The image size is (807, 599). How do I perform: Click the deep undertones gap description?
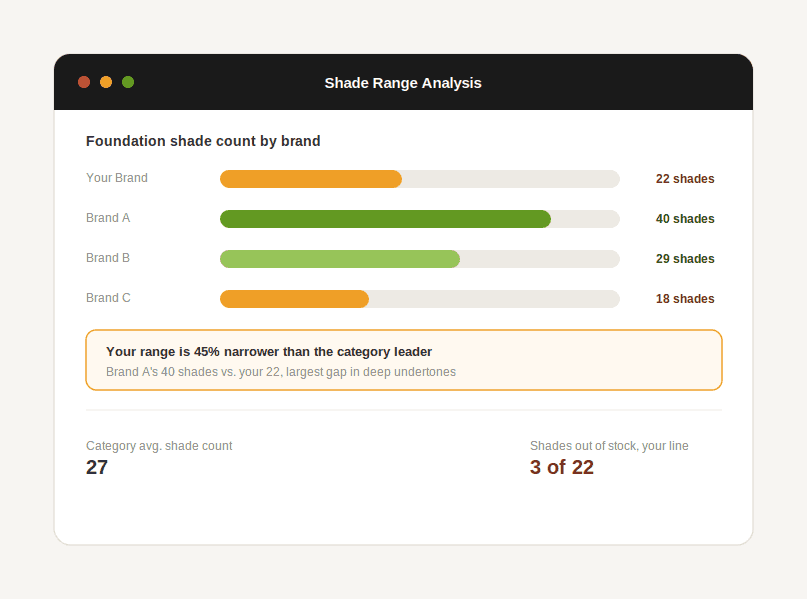[x=281, y=372]
